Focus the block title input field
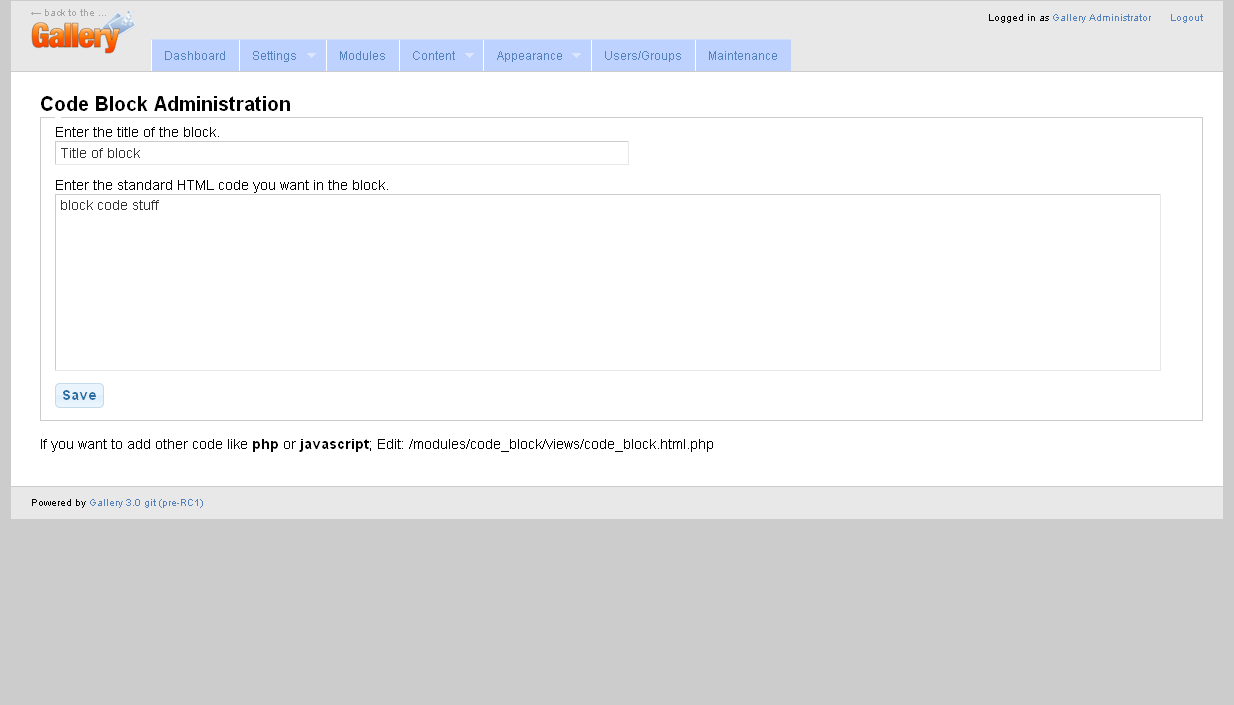The image size is (1234, 705). 342,153
